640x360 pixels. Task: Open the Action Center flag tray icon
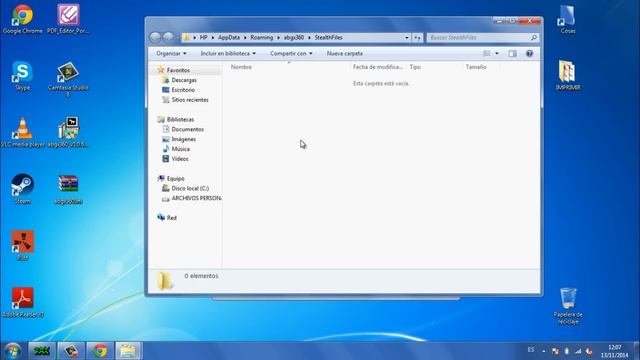coord(555,351)
